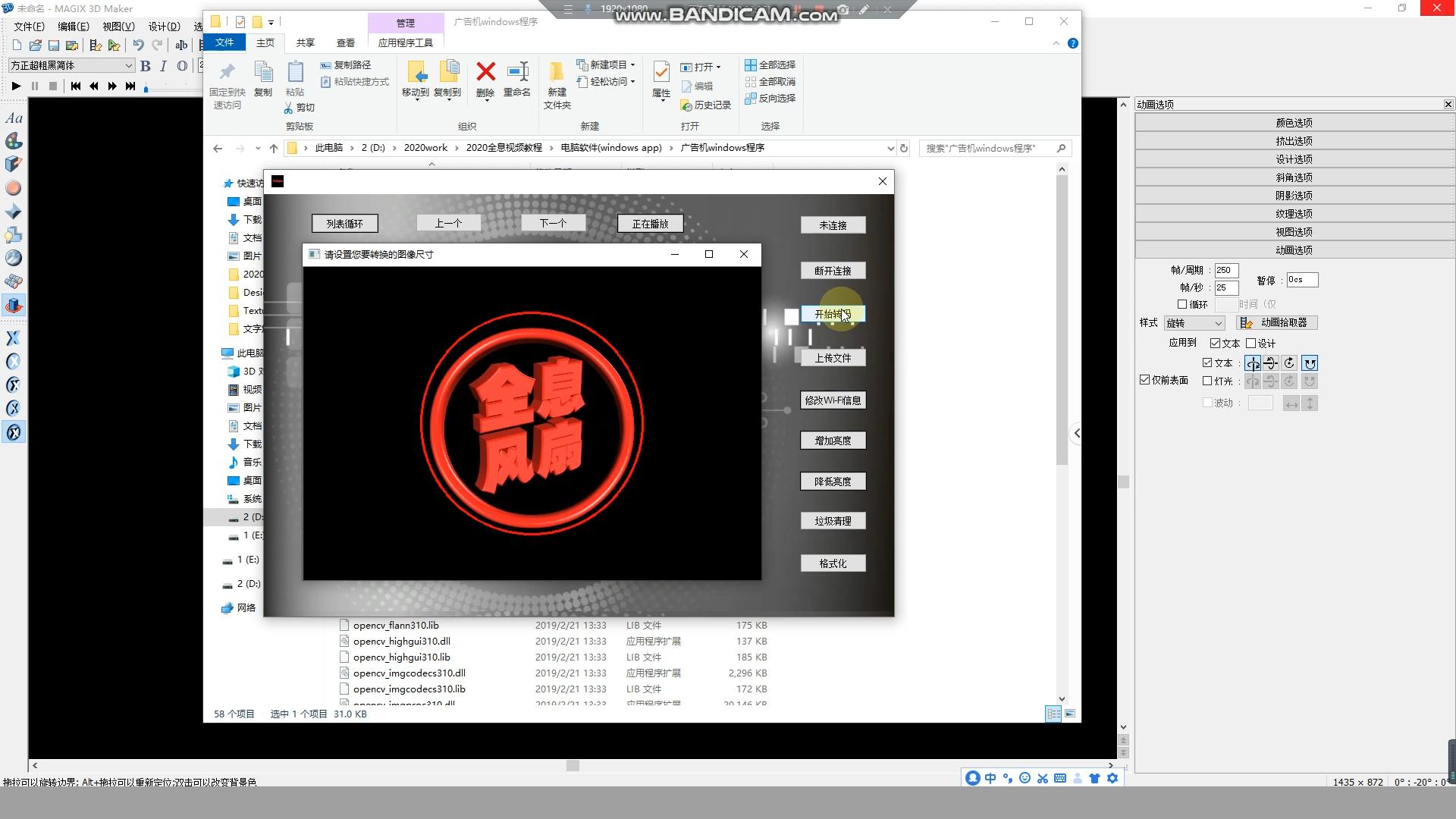Switch to the 查看 tab in Explorer
This screenshot has height=819, width=1456.
click(345, 43)
